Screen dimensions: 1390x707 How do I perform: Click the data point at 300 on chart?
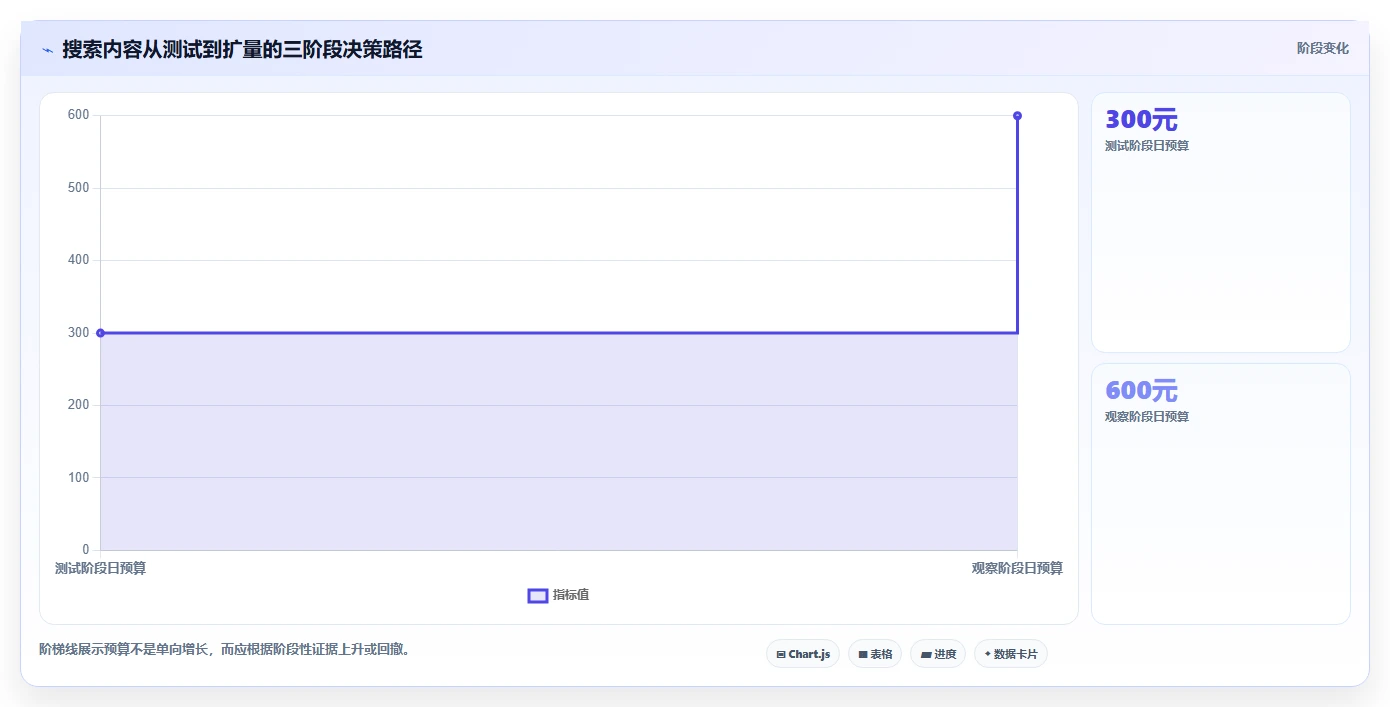pos(100,333)
